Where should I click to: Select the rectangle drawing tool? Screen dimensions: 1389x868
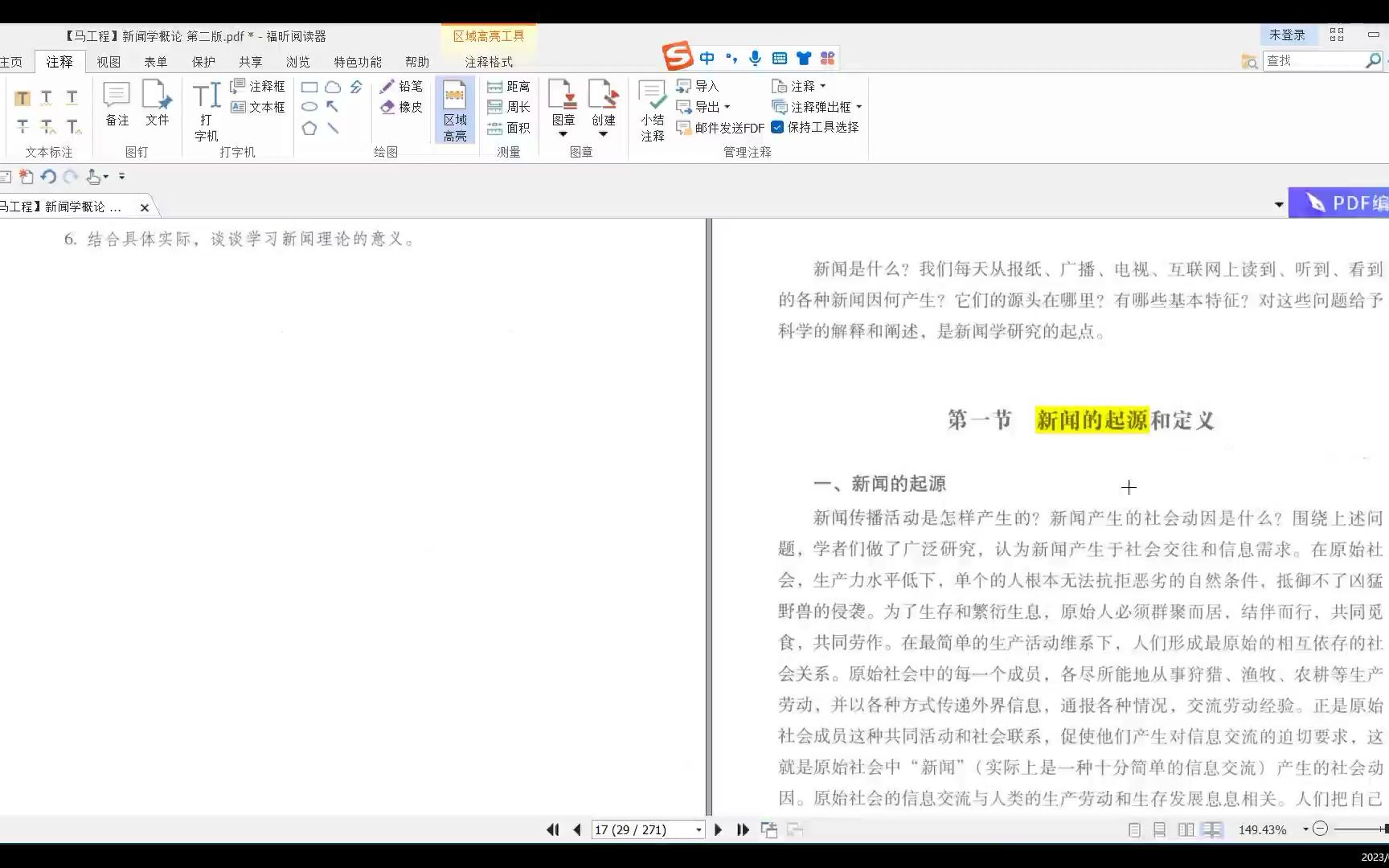(x=309, y=87)
